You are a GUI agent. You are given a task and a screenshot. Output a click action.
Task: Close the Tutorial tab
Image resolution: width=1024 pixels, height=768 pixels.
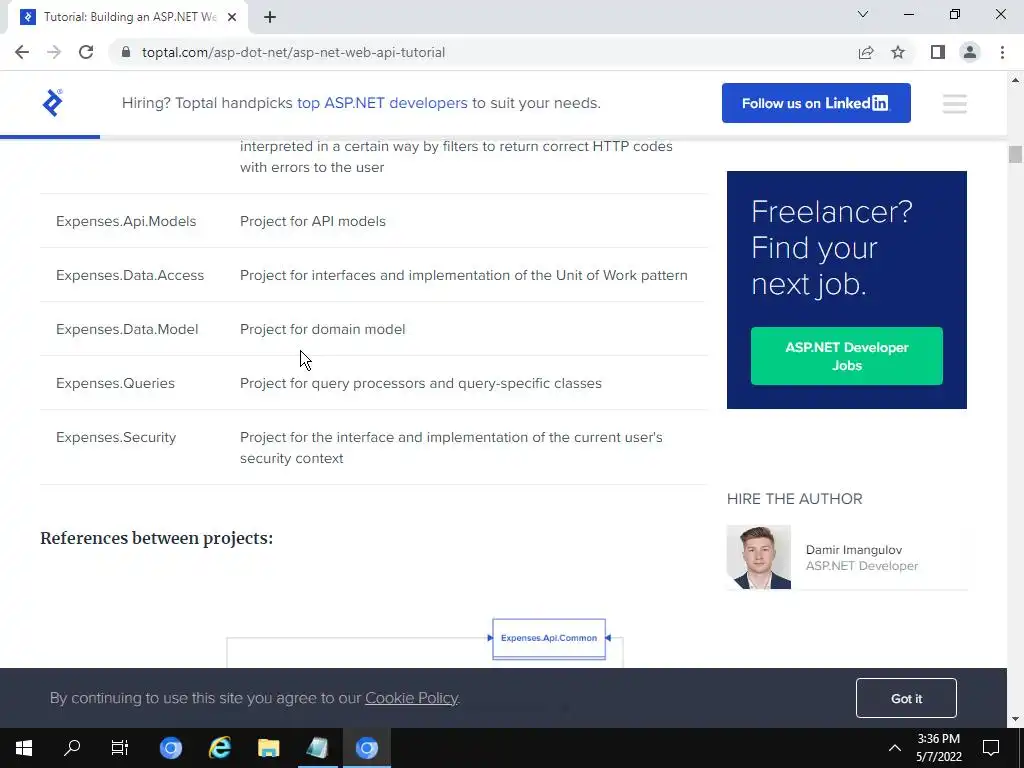[x=232, y=17]
